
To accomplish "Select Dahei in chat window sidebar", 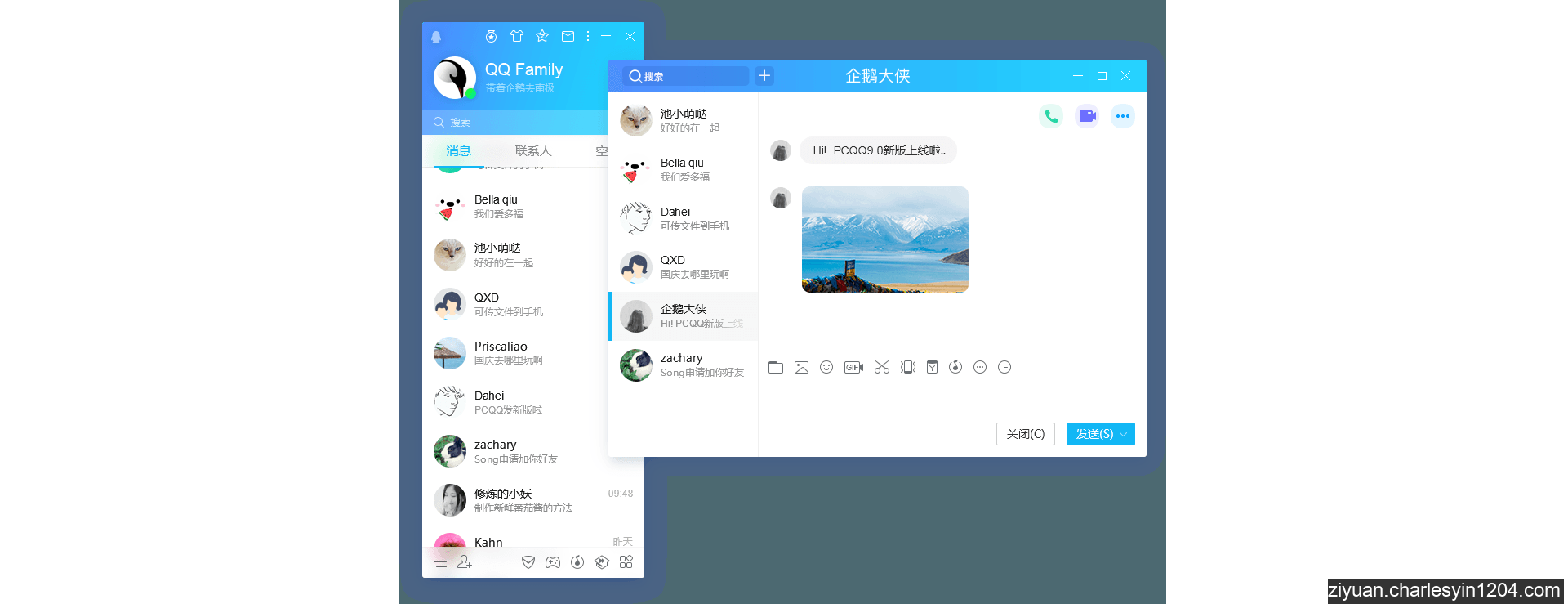I will pos(684,218).
